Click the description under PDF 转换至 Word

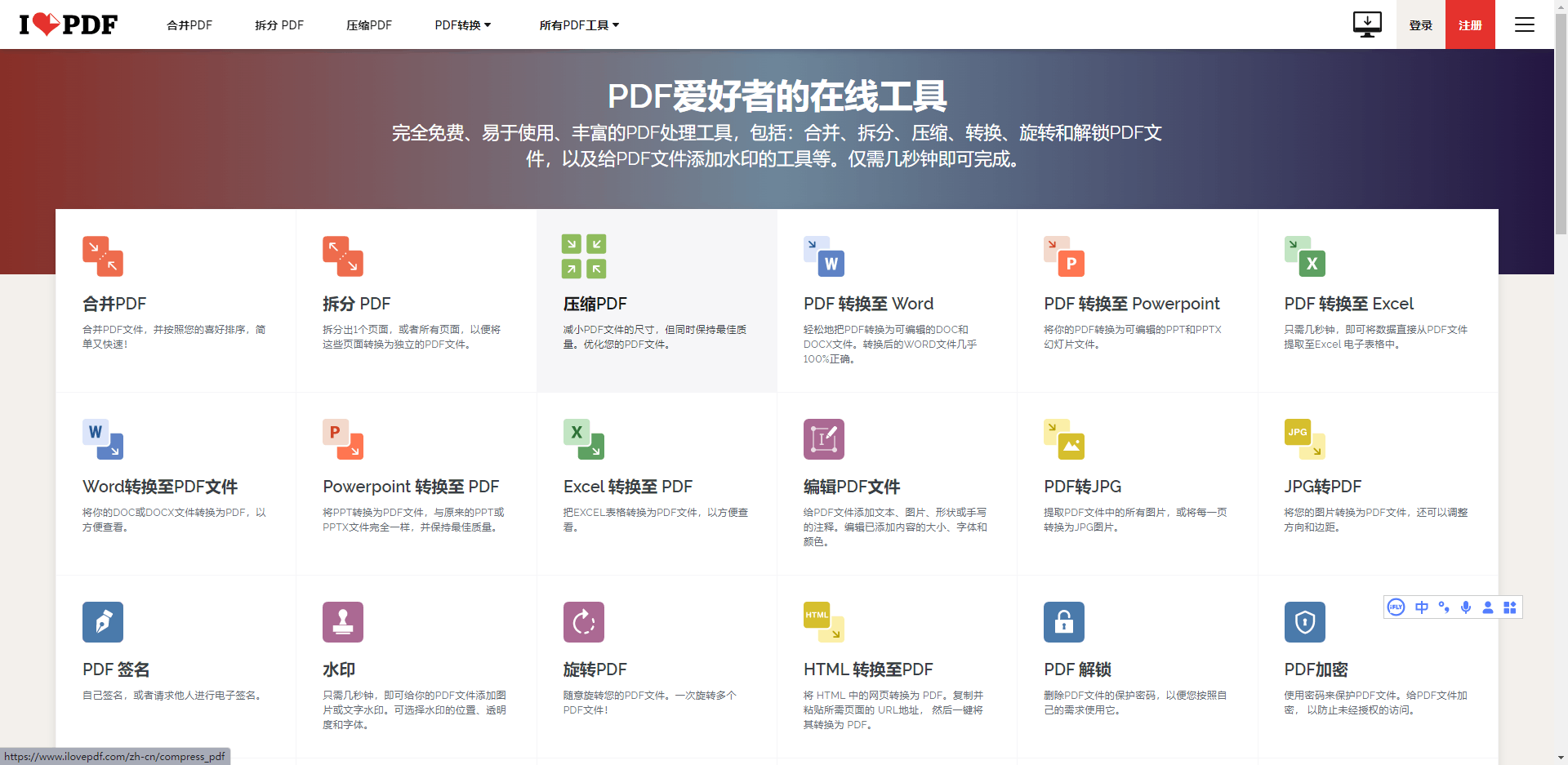click(890, 345)
